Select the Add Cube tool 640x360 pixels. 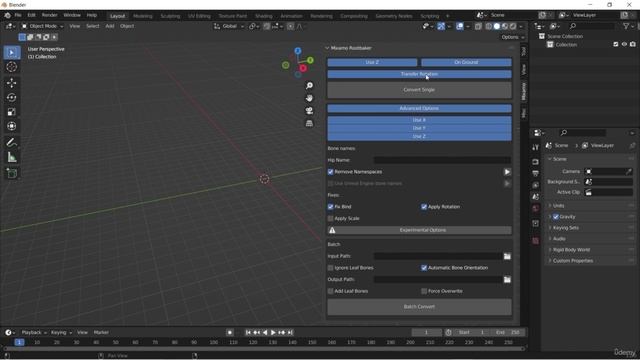[x=12, y=173]
